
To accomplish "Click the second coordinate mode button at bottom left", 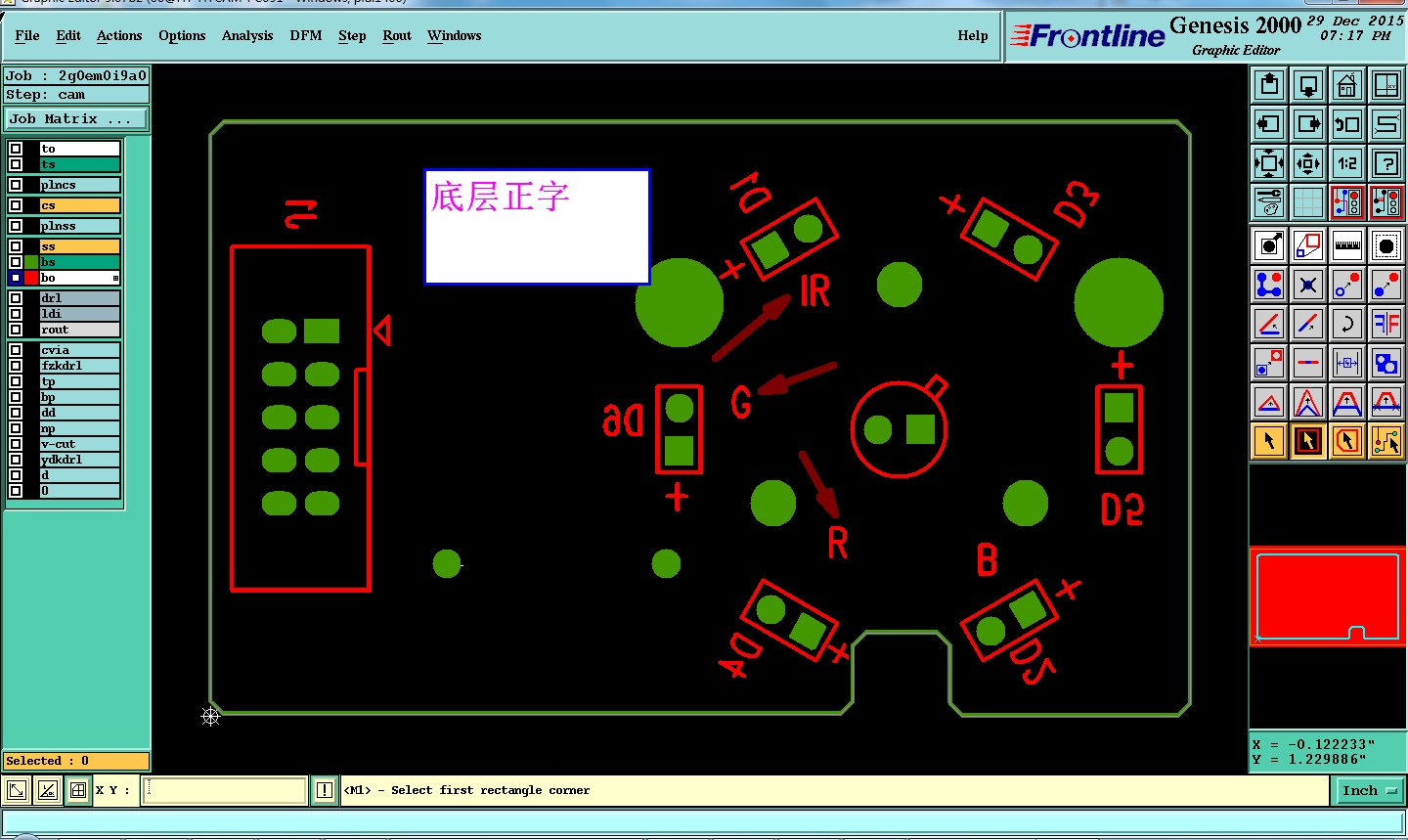I will 47,790.
